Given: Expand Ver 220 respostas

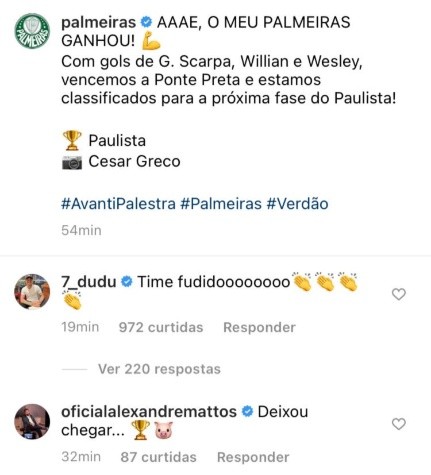Looking at the screenshot, I should (159, 369).
